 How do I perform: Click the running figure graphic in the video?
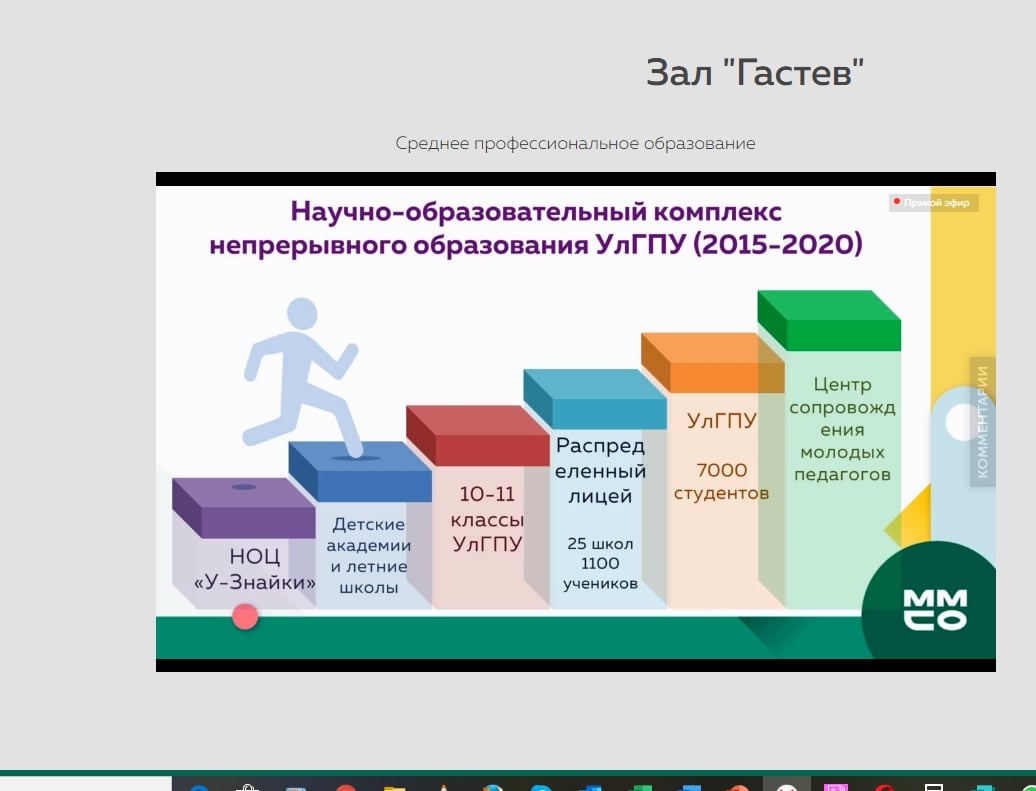[301, 378]
